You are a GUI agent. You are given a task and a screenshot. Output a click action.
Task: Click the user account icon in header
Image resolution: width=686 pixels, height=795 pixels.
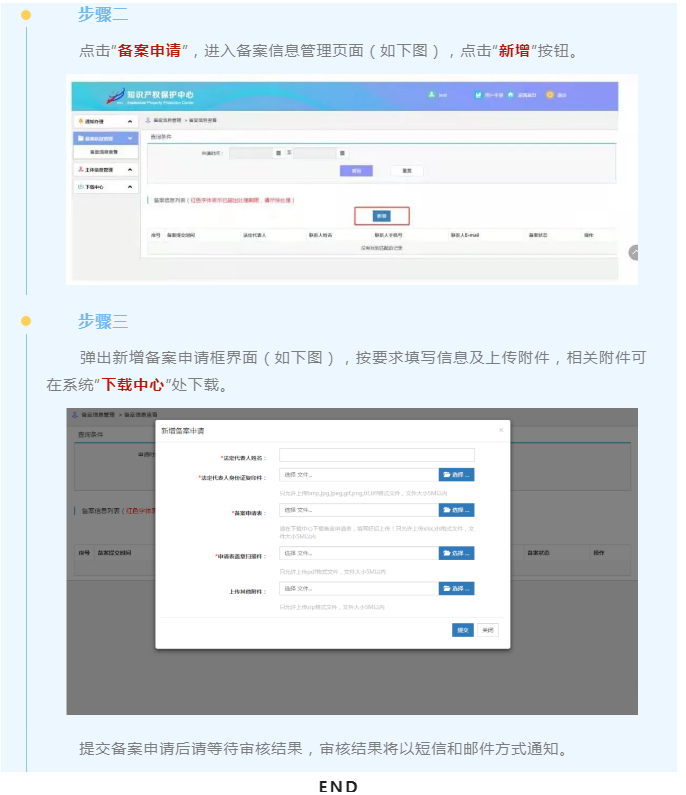[x=432, y=95]
